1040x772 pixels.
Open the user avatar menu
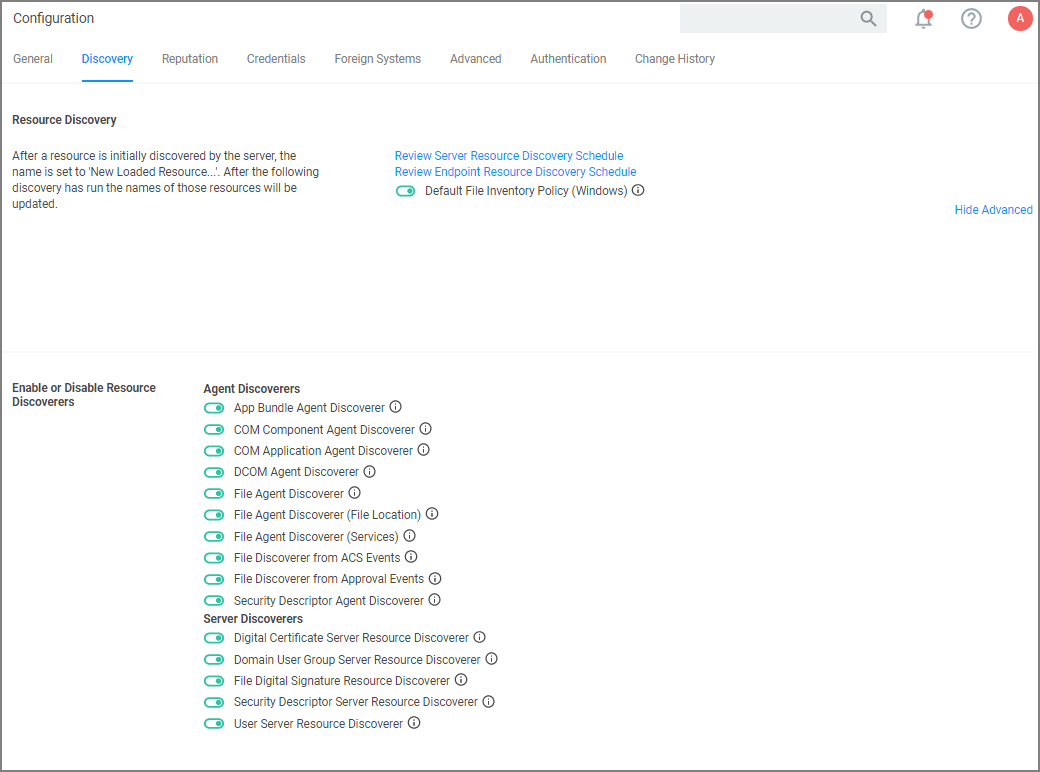click(1019, 18)
